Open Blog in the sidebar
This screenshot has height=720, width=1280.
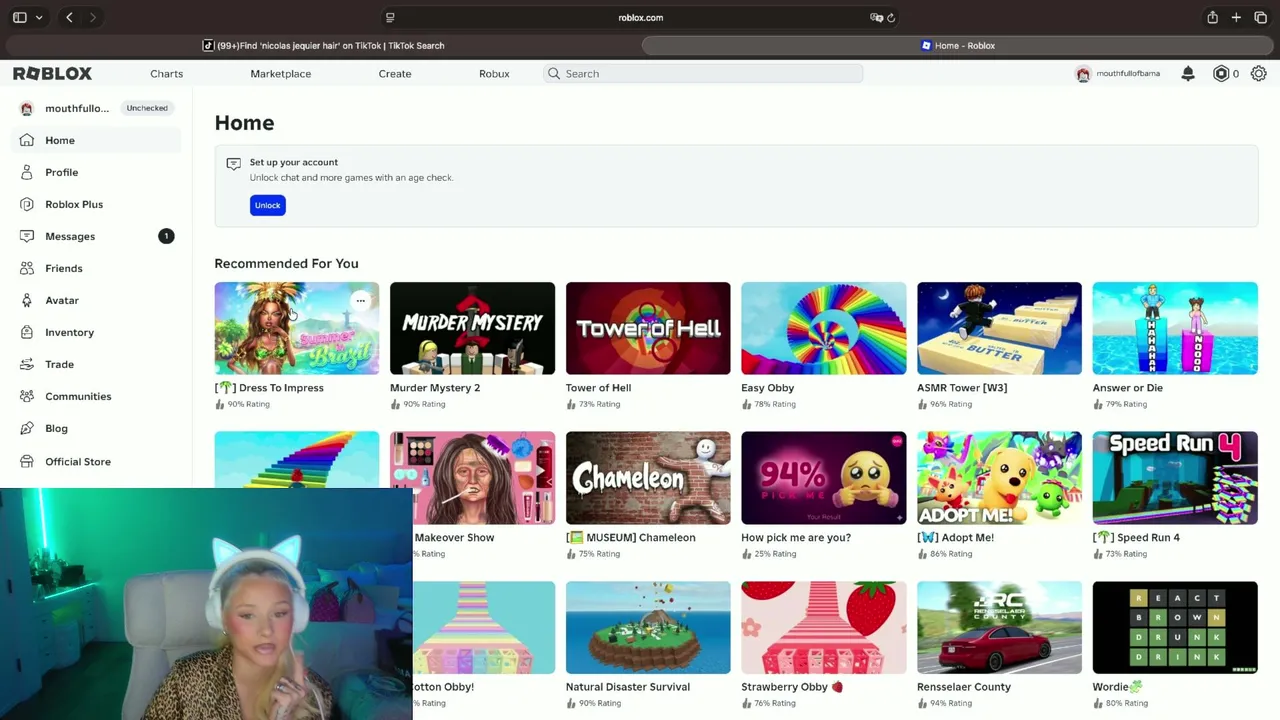96,428
